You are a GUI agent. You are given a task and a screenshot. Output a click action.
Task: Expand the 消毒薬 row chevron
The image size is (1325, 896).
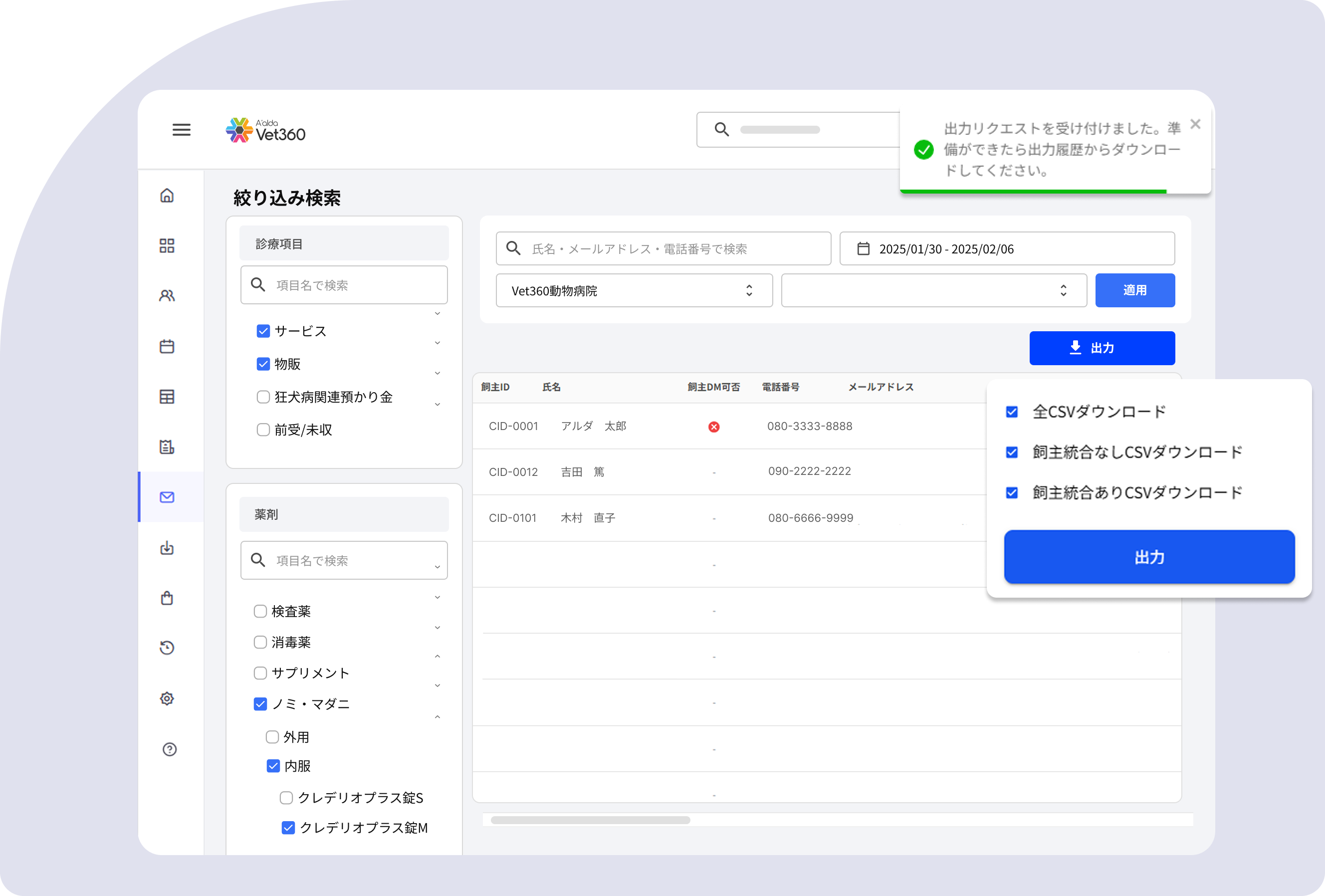tap(438, 628)
